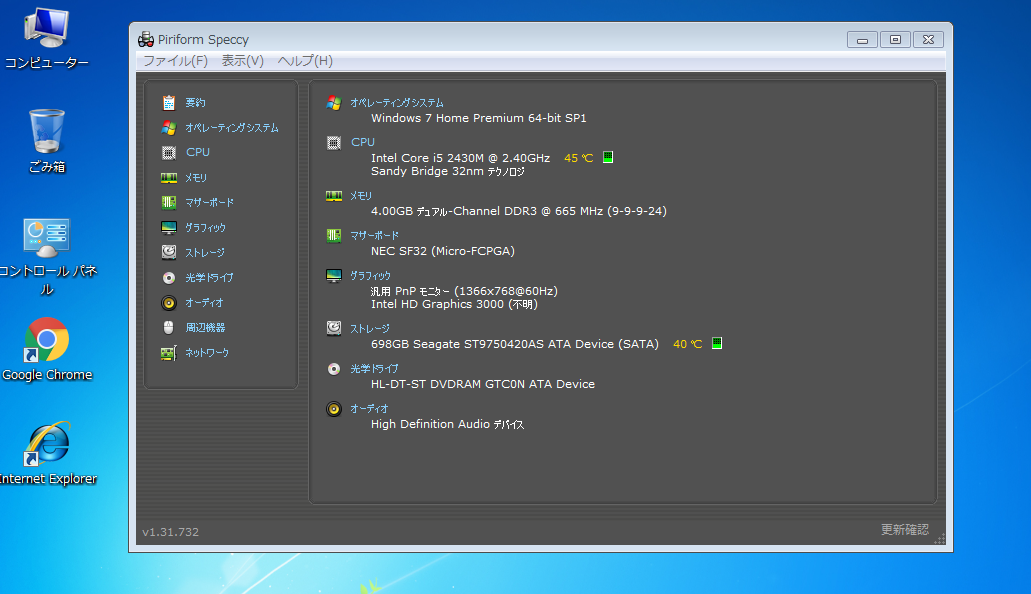This screenshot has width=1031, height=594.
Task: Click the memory icon in summary panel
Action: click(334, 196)
